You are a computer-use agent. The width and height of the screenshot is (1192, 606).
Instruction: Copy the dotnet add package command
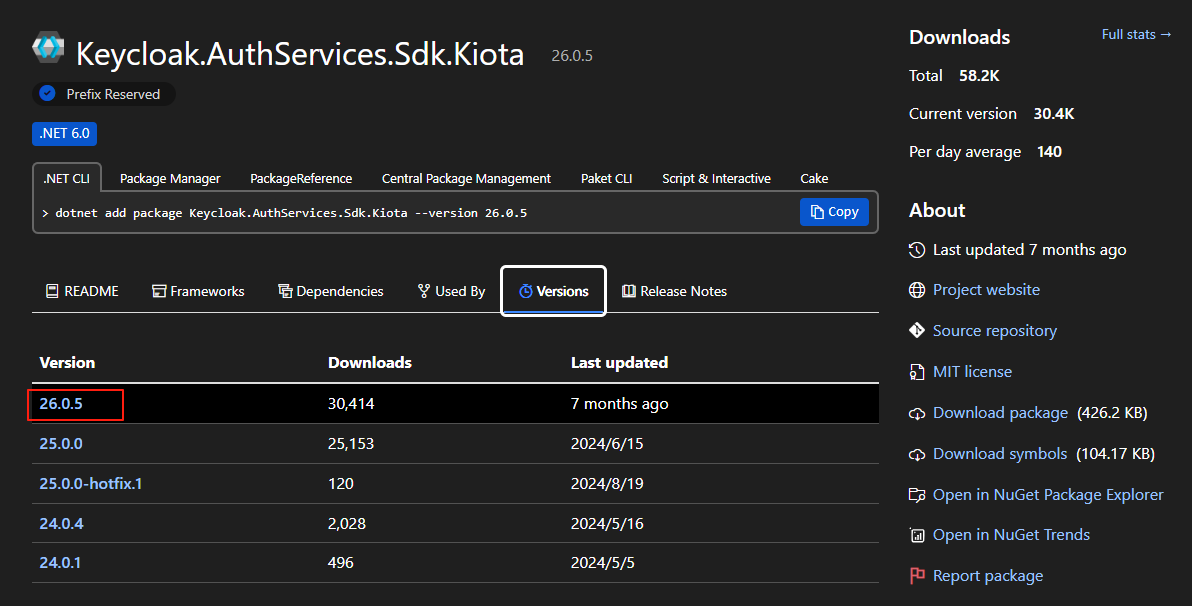coord(834,212)
